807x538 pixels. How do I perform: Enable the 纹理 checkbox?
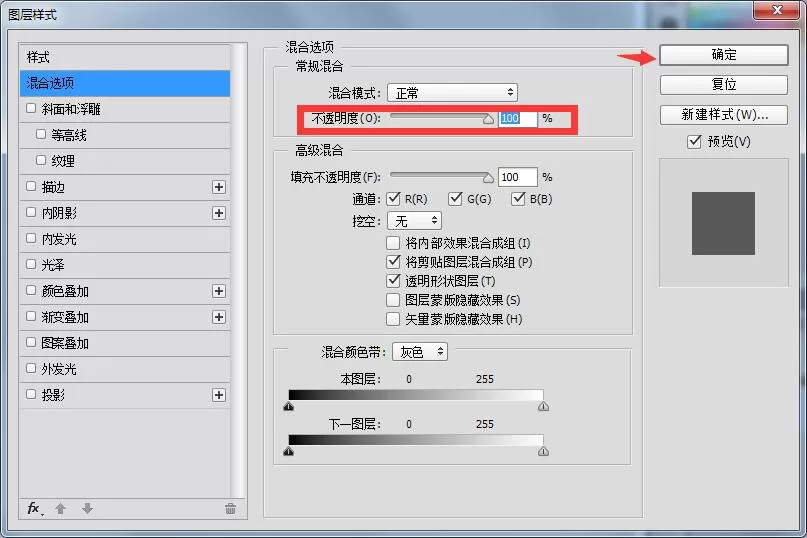(41, 160)
